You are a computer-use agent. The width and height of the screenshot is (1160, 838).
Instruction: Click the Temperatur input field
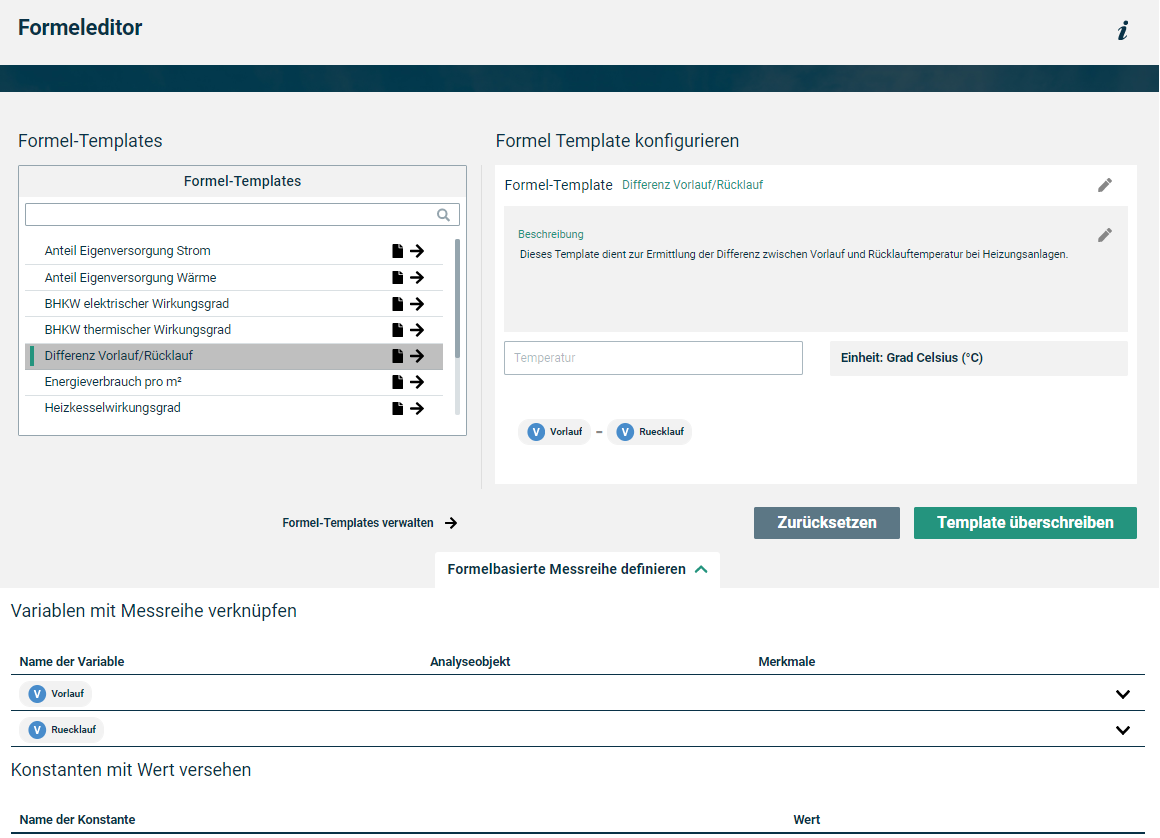(x=653, y=358)
